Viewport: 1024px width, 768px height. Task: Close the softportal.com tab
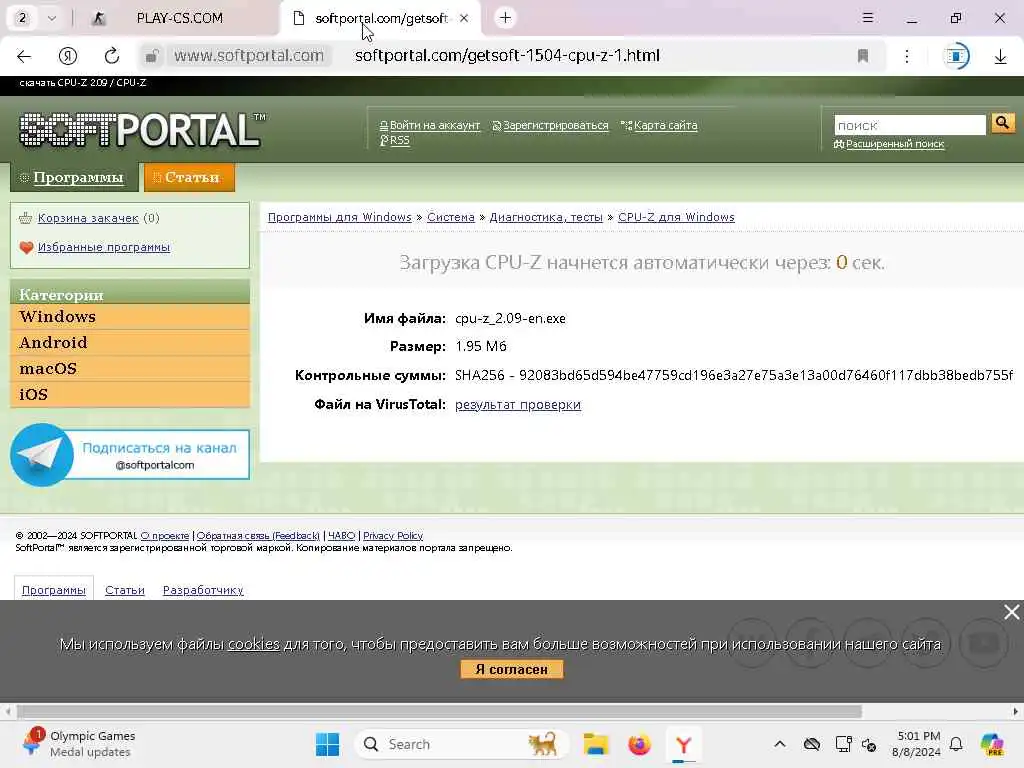(464, 18)
